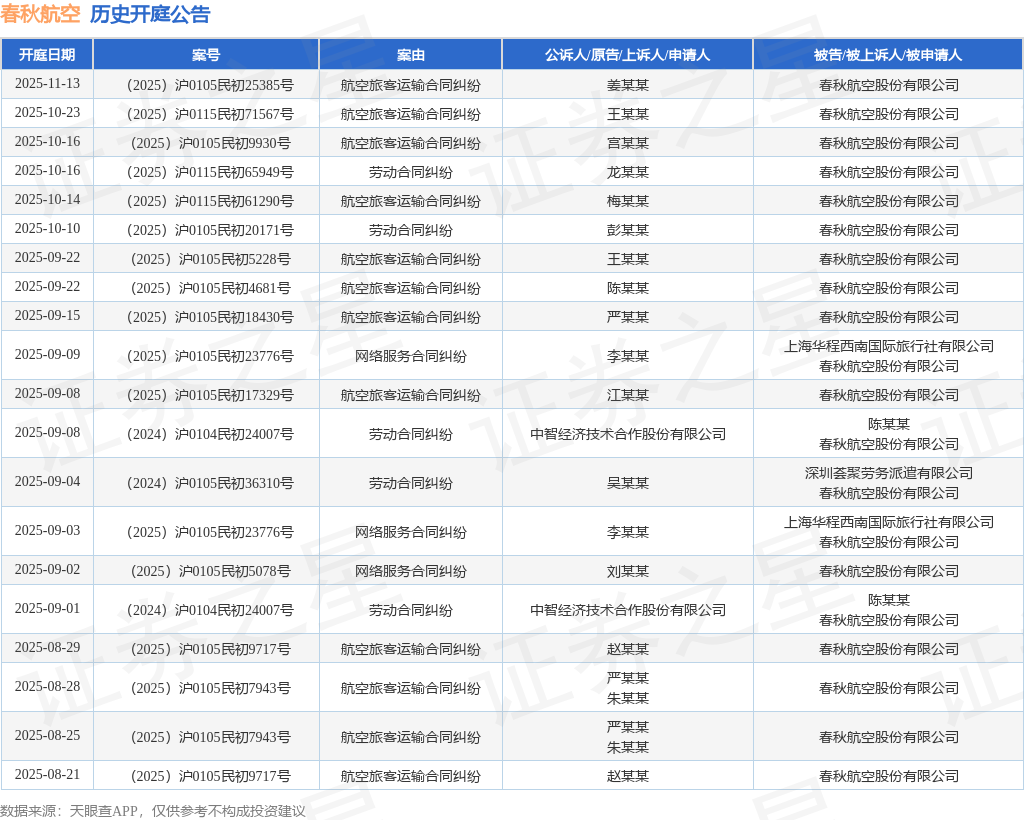Click the 历史开庭公告 heading
This screenshot has height=820, width=1024.
pos(150,14)
